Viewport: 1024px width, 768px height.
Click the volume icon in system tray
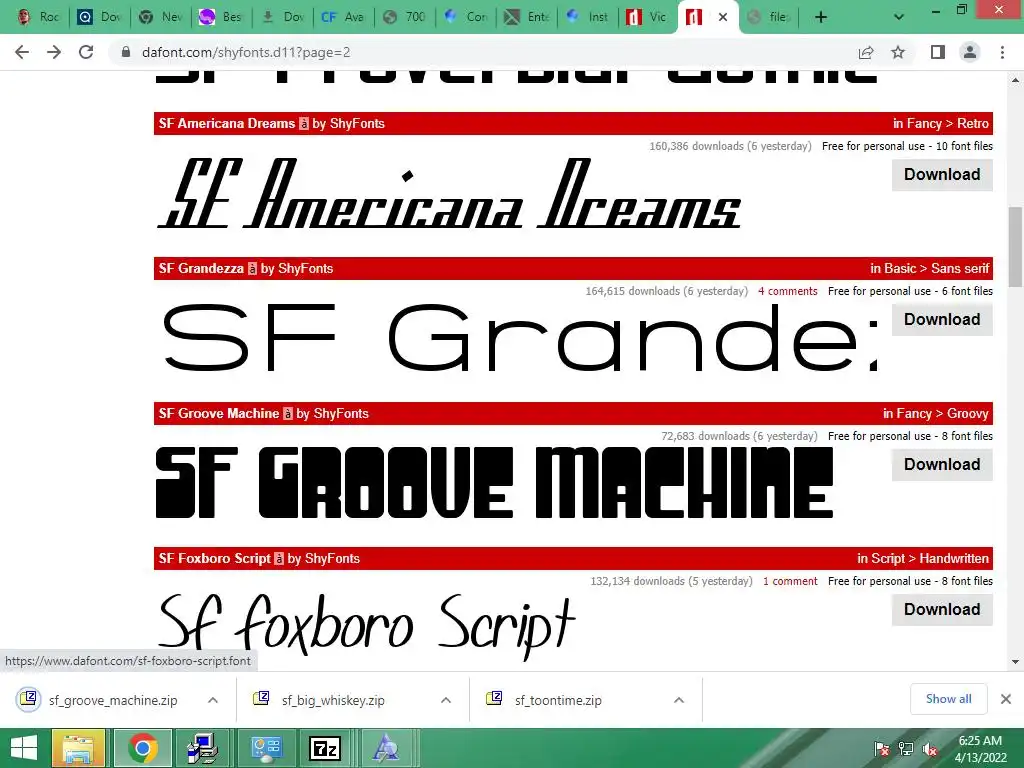point(930,749)
